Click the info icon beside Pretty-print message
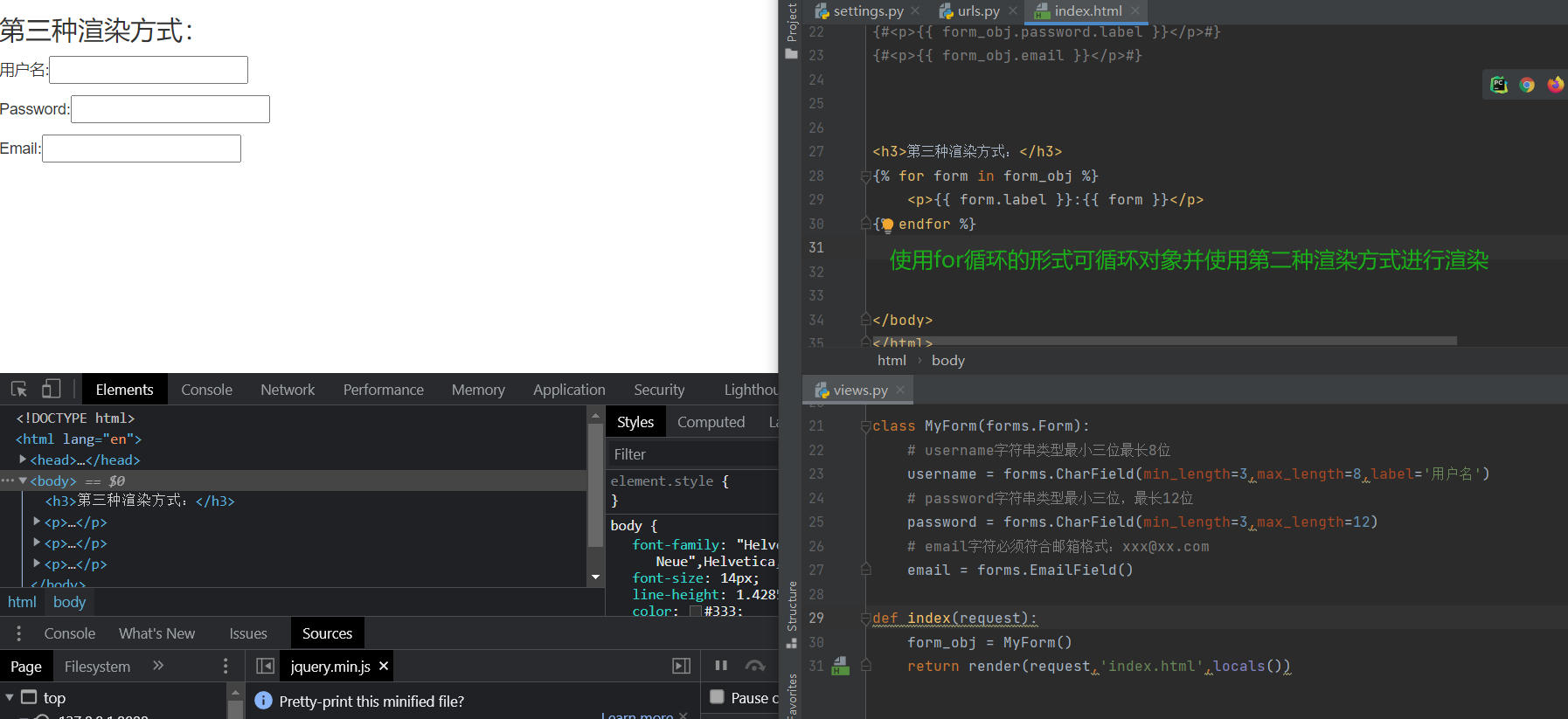The image size is (1568, 719). pos(263,701)
